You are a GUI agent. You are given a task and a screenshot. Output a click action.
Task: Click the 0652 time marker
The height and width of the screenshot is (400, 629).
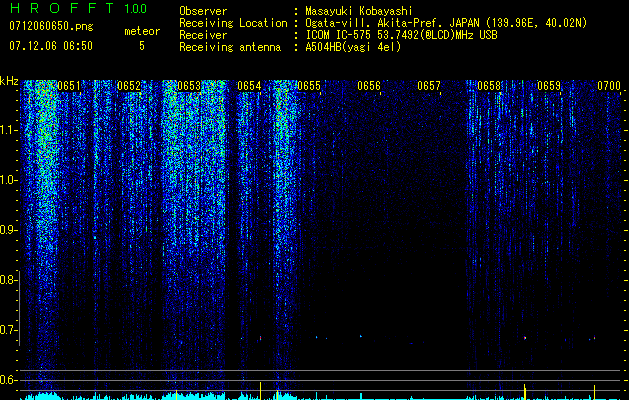tap(129, 86)
